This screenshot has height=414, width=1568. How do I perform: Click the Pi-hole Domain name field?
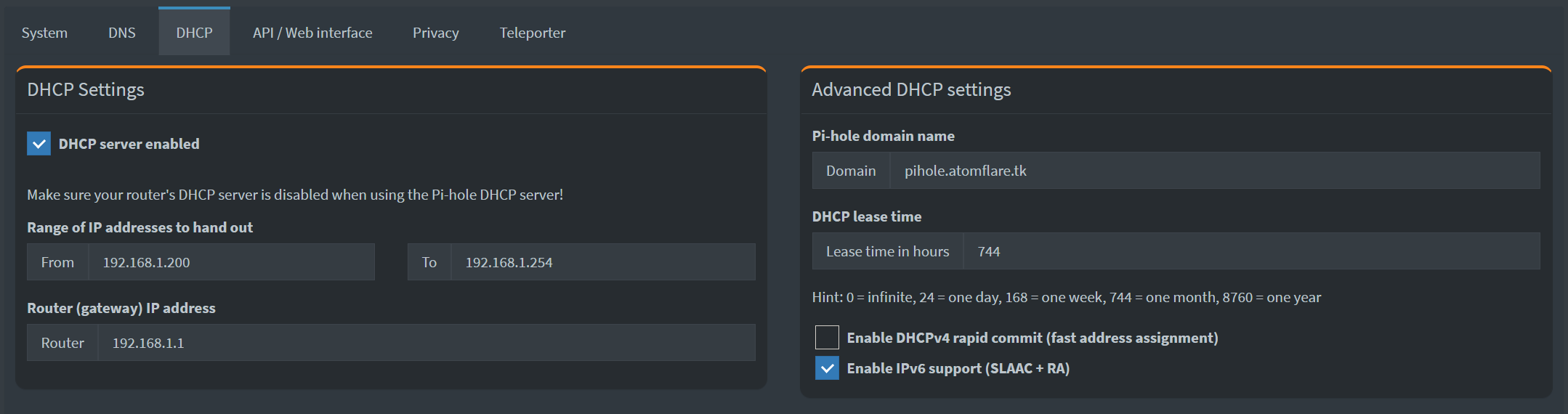tap(1215, 171)
